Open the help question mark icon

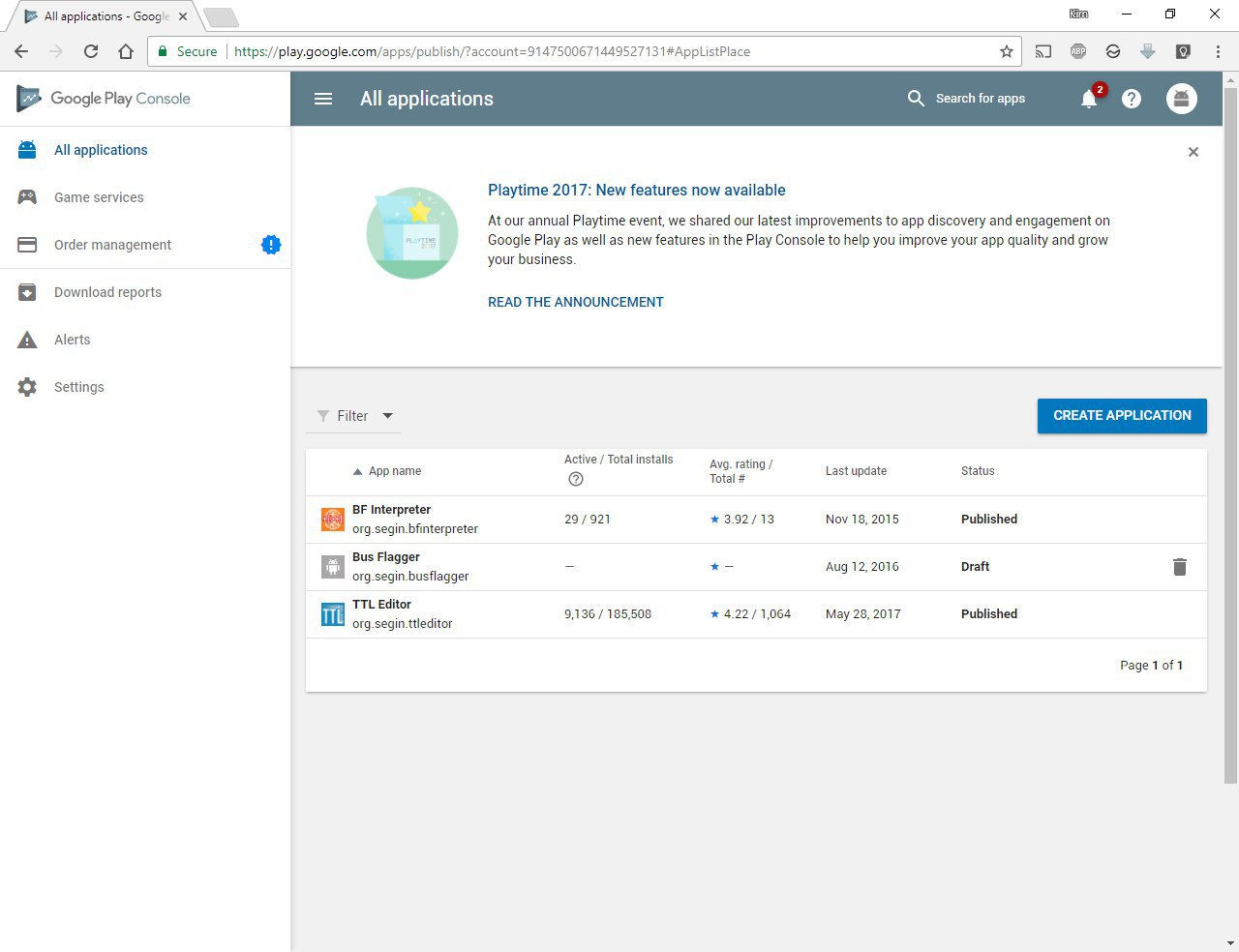pos(1132,99)
